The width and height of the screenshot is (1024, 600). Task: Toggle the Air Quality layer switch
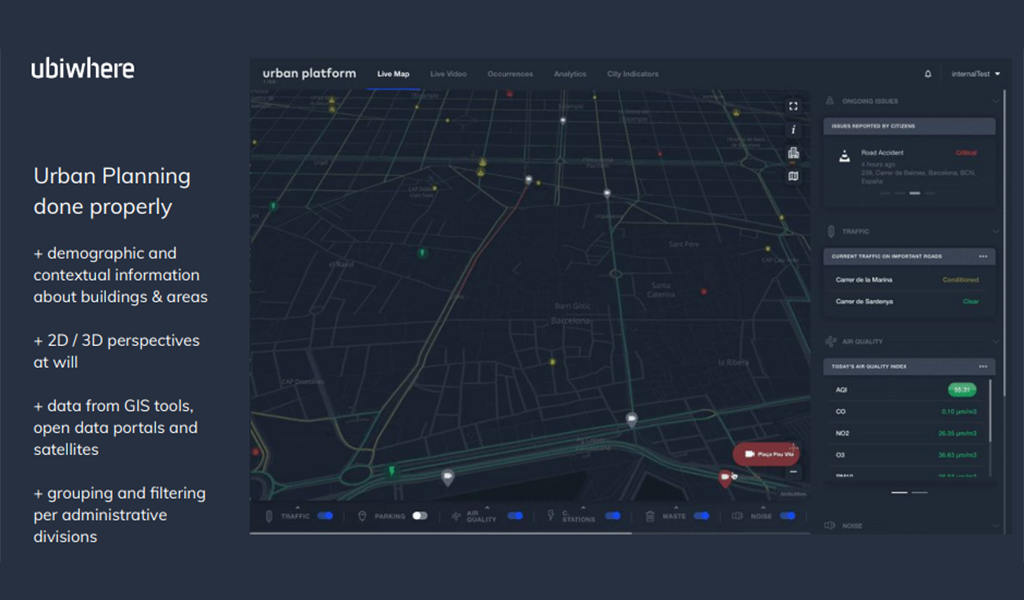515,516
